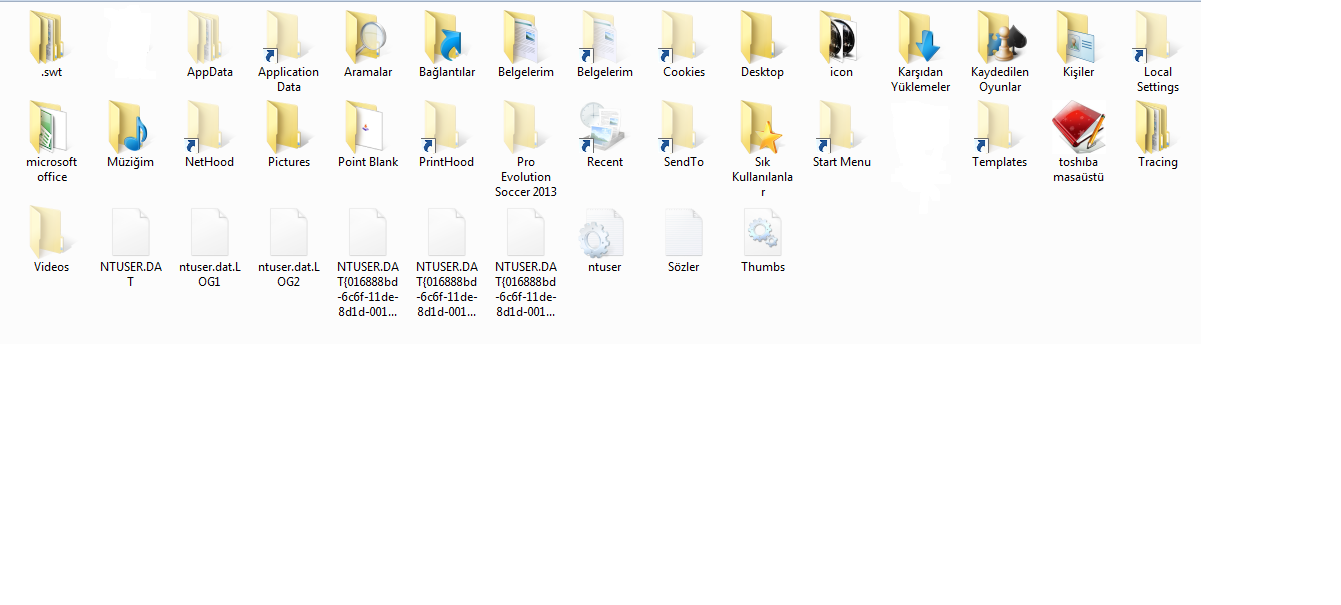Viewport: 1341px width, 605px height.
Task: Click the microsoft office folder
Action: click(x=51, y=128)
